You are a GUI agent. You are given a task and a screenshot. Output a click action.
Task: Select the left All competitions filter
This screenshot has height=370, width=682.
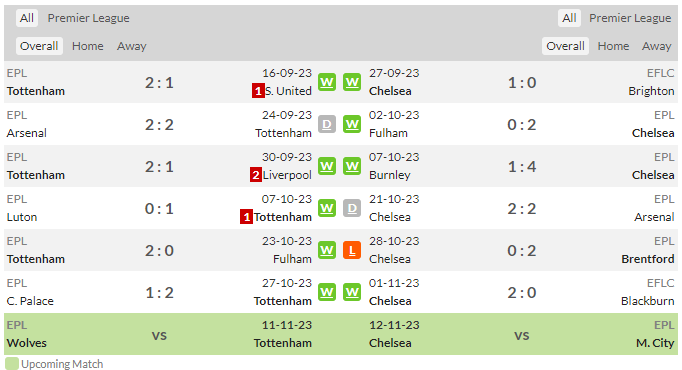pyautogui.click(x=27, y=18)
